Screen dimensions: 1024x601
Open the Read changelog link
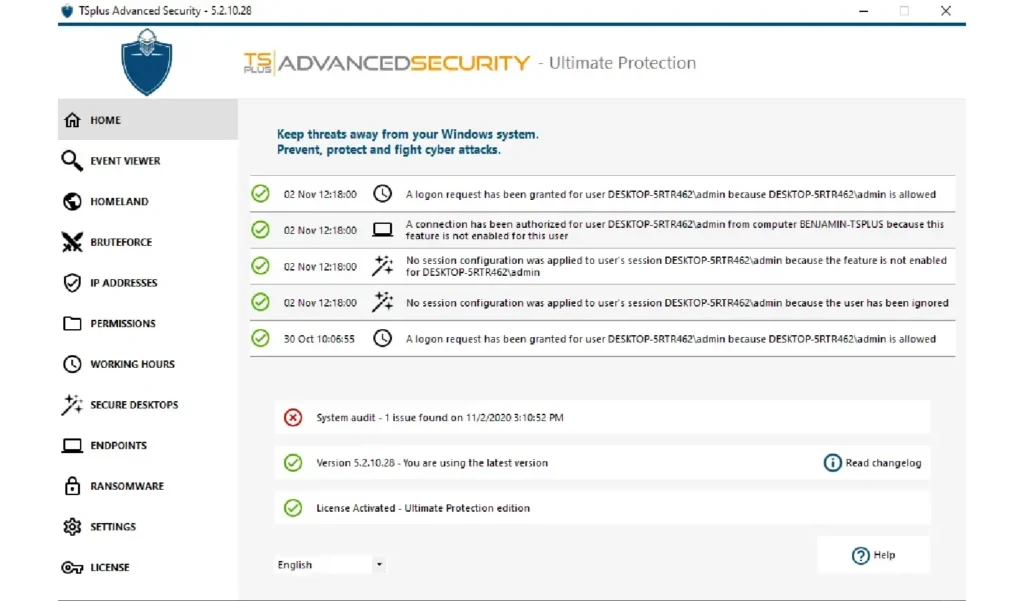click(872, 463)
